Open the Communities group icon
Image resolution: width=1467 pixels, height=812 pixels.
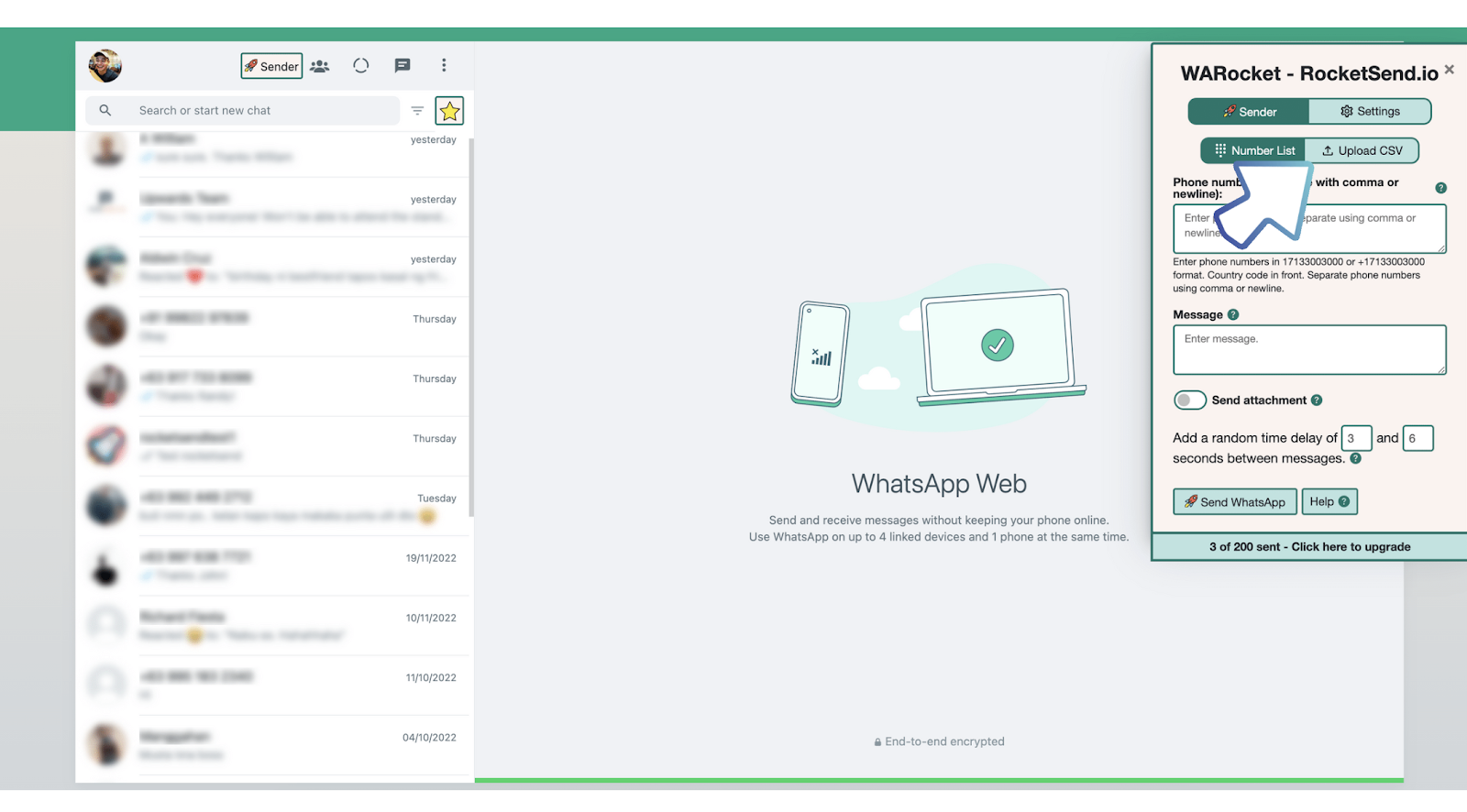pos(320,66)
